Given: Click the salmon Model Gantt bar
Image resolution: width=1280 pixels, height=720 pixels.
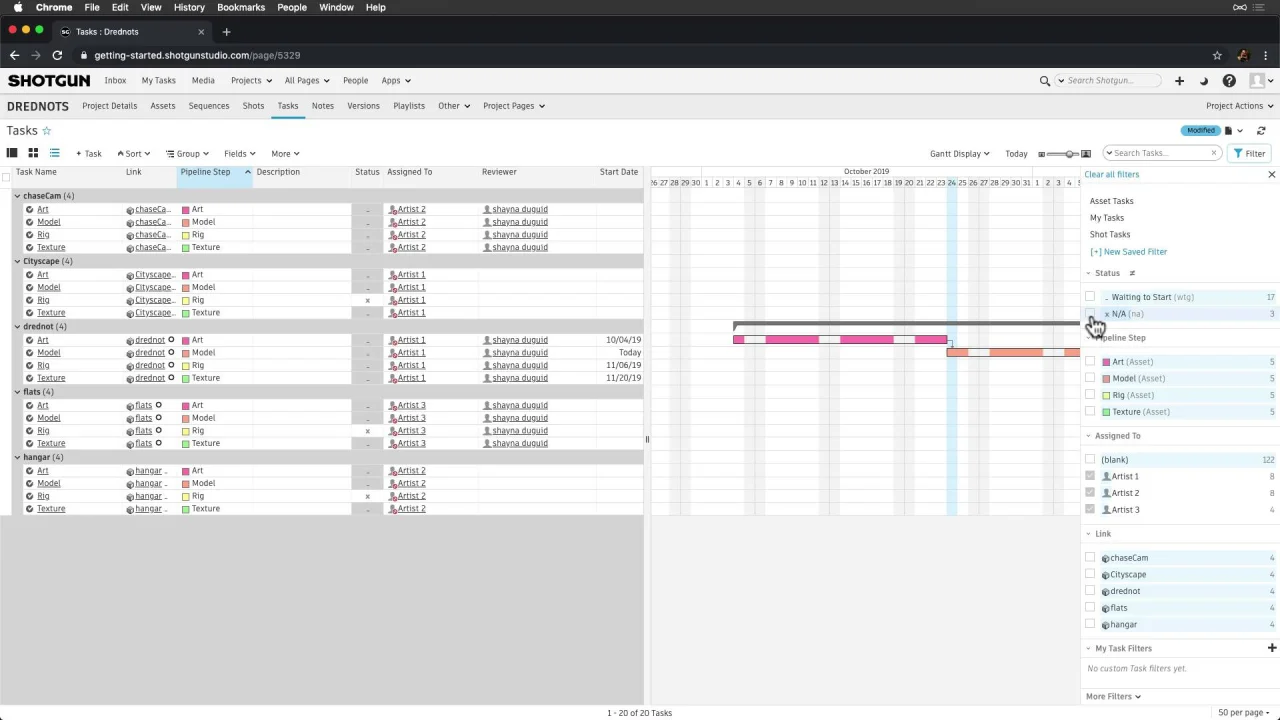Looking at the screenshot, I should [1013, 353].
